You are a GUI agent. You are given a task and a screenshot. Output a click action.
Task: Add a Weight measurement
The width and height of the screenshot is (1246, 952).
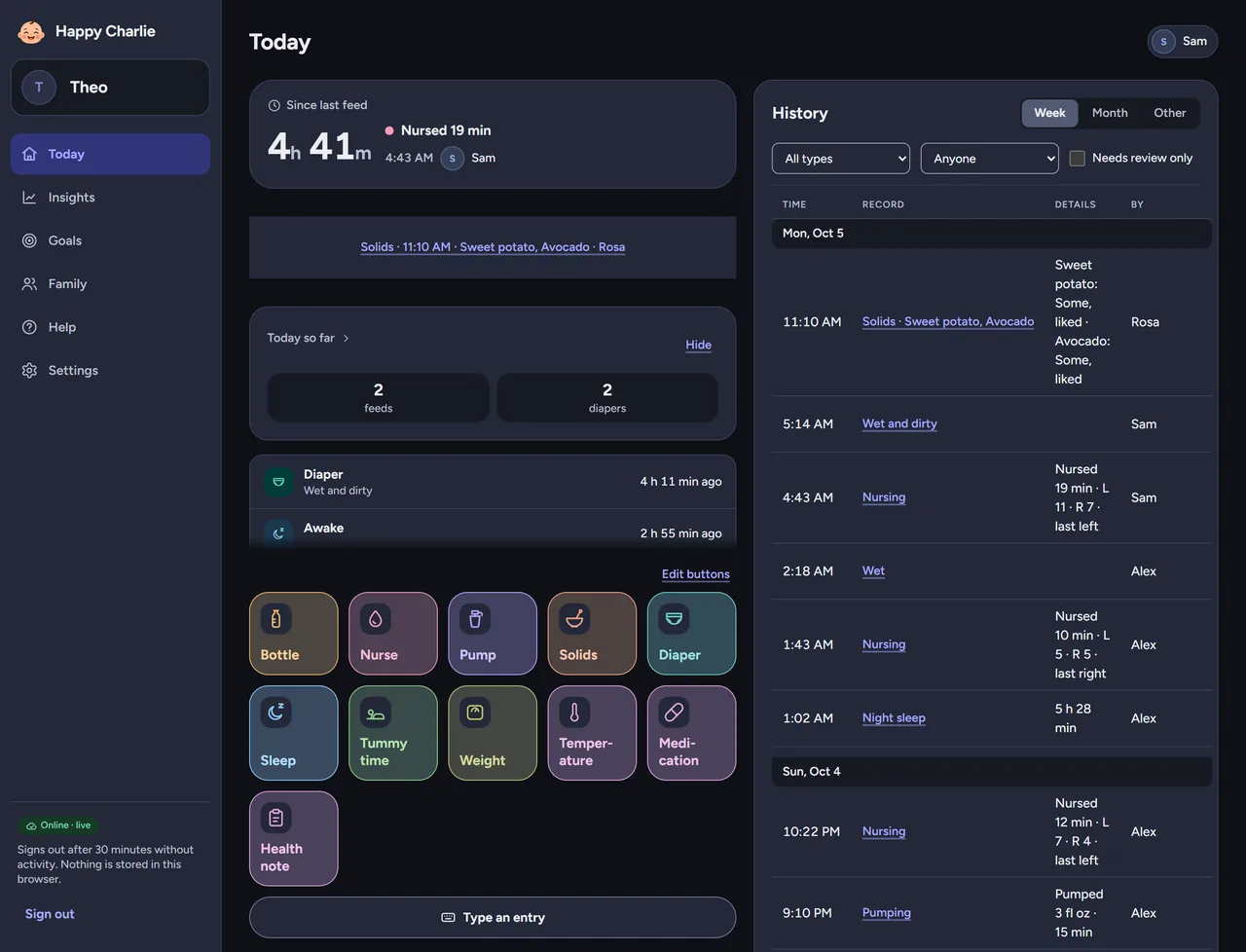pos(493,733)
